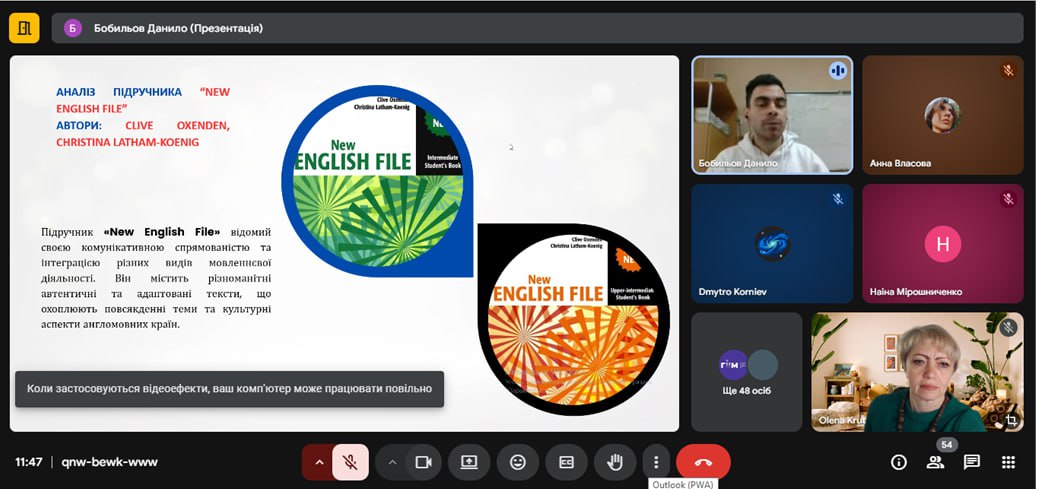Open the chat panel
Viewport: 1039px width, 489px height.
(x=971, y=462)
